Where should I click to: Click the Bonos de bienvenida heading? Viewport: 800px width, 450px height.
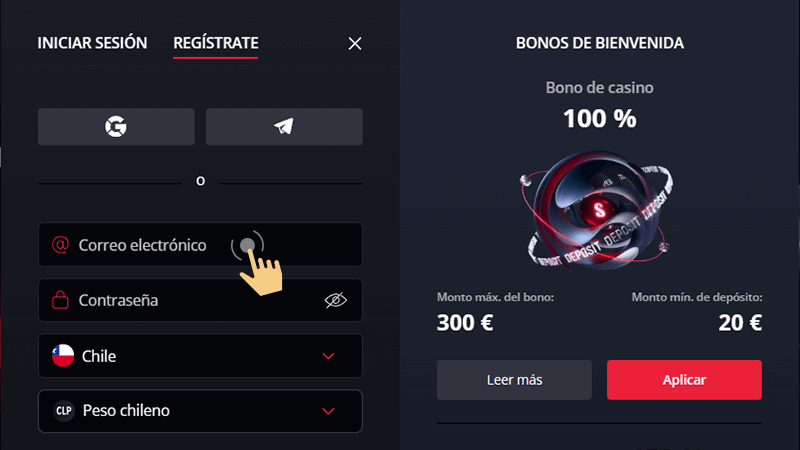[x=600, y=43]
